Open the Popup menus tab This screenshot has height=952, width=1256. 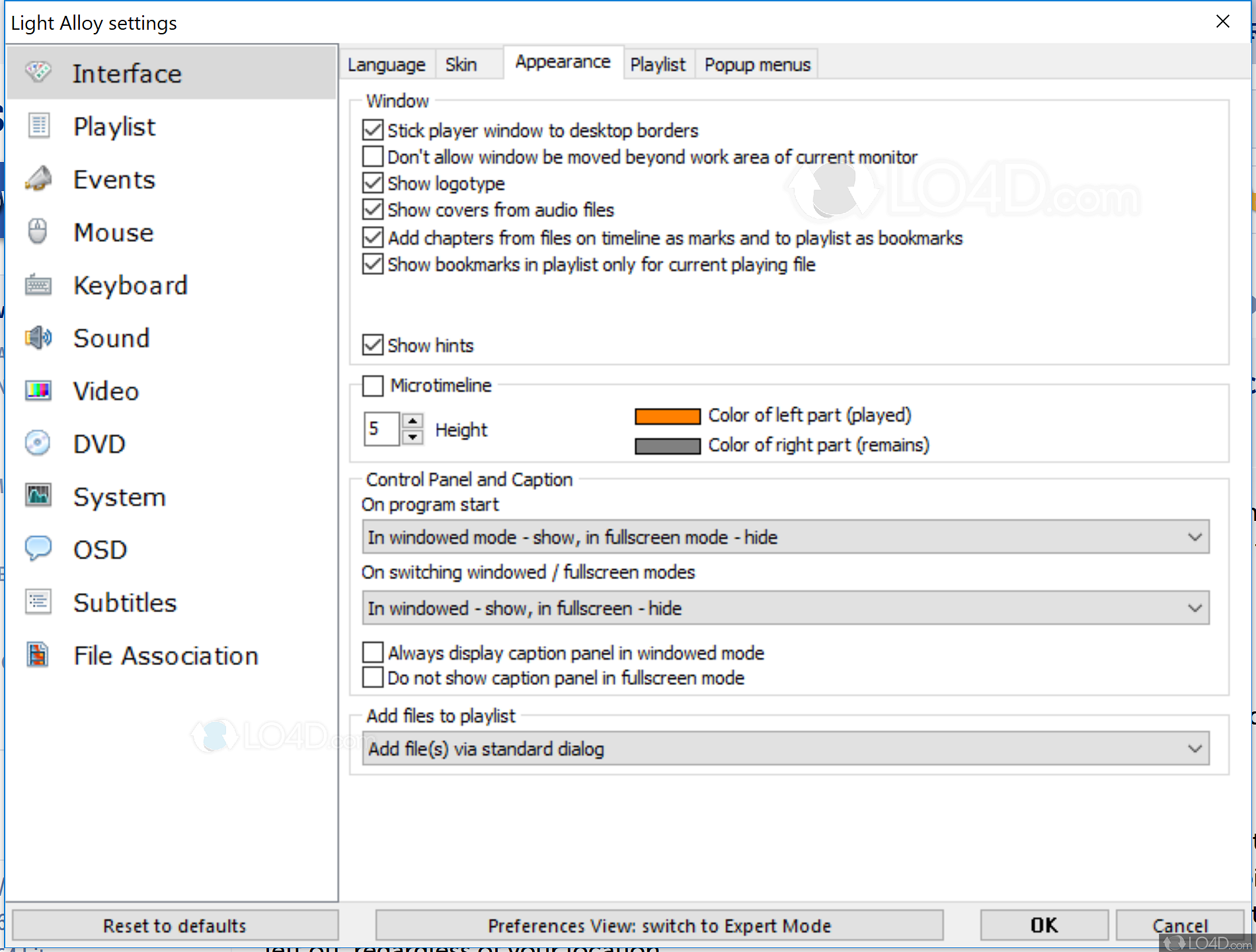coord(756,63)
